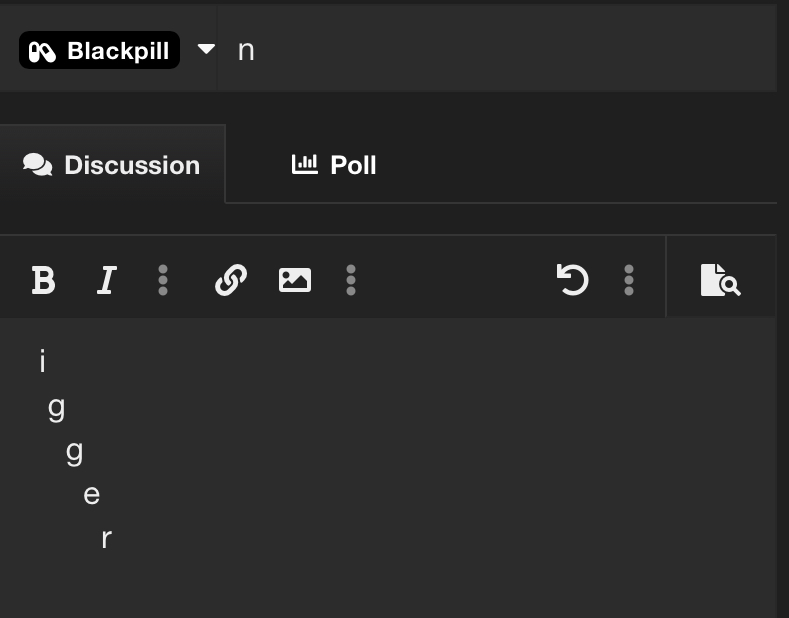Open the prefix dropdown arrow beside Blackpill
789x618 pixels.
coord(206,49)
